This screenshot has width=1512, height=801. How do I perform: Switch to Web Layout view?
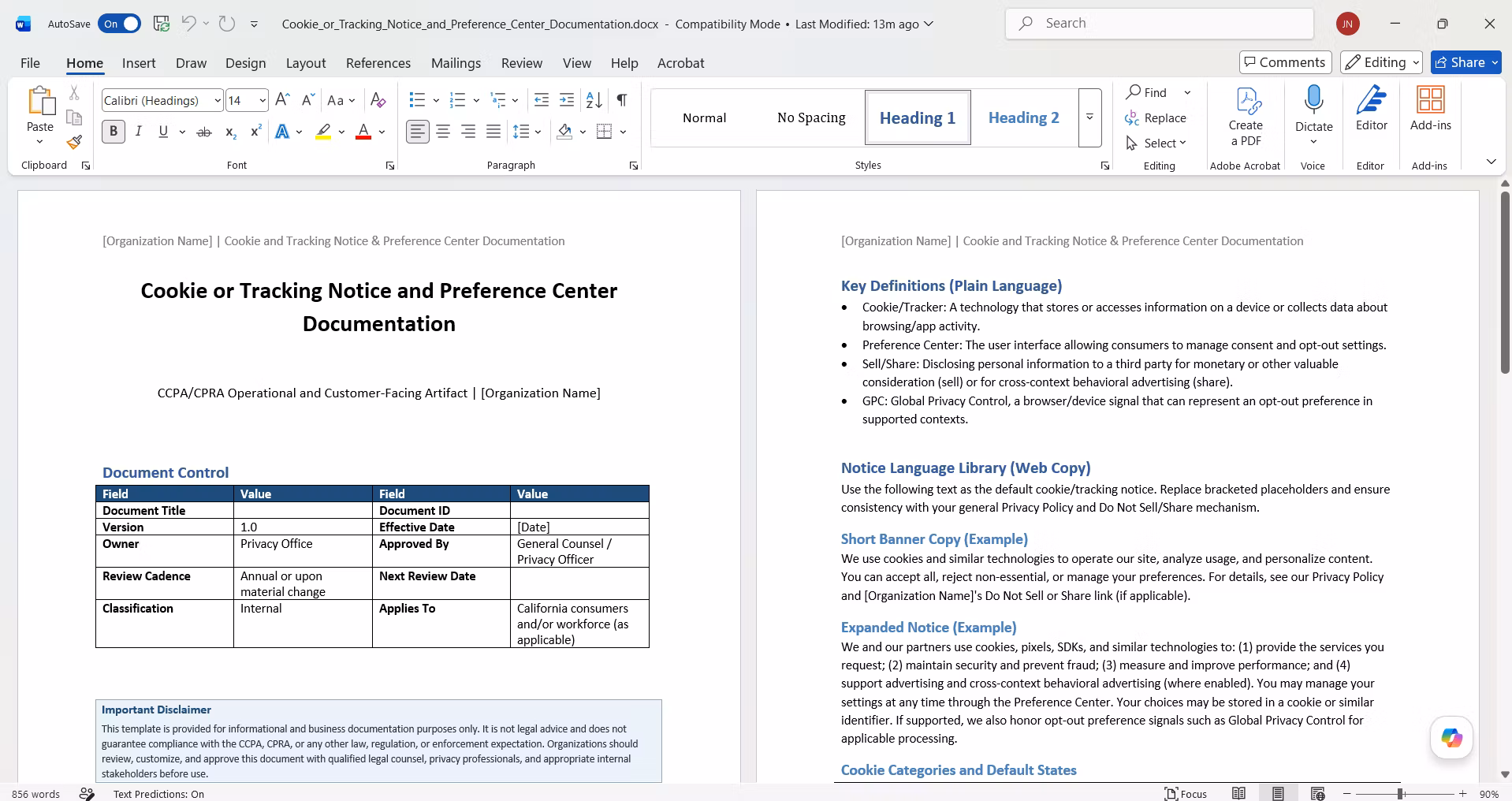click(x=1317, y=794)
